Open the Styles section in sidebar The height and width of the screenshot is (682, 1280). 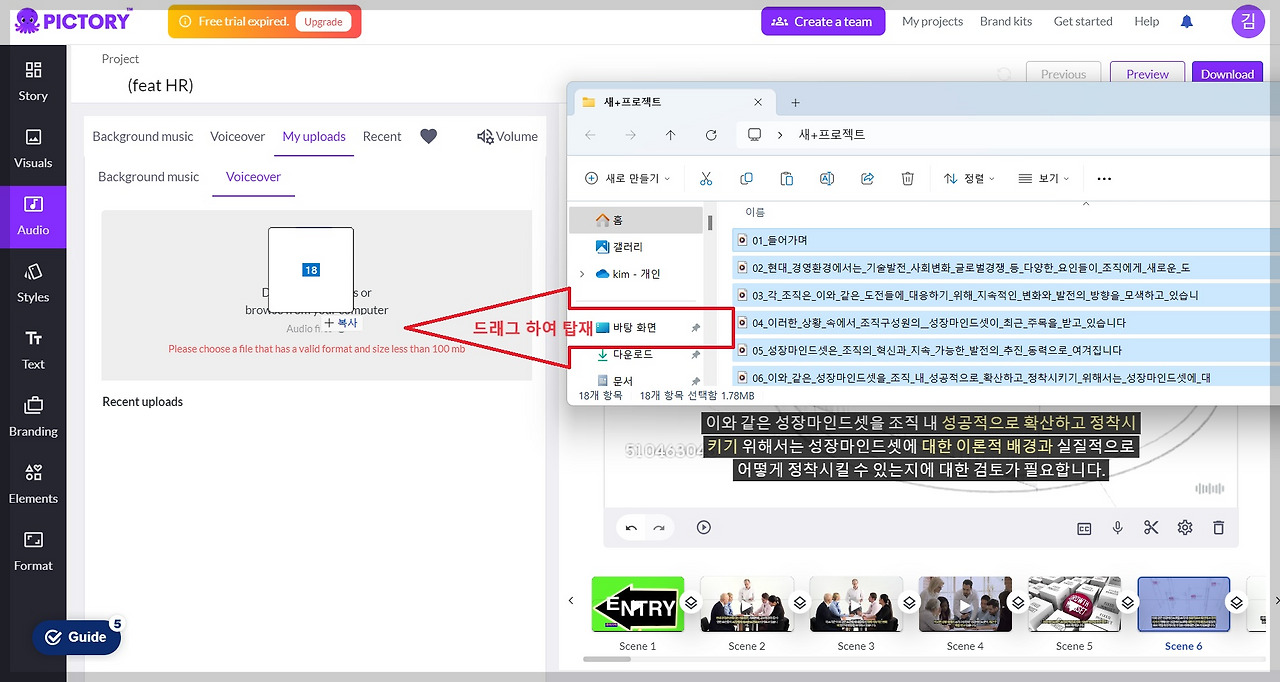click(33, 283)
